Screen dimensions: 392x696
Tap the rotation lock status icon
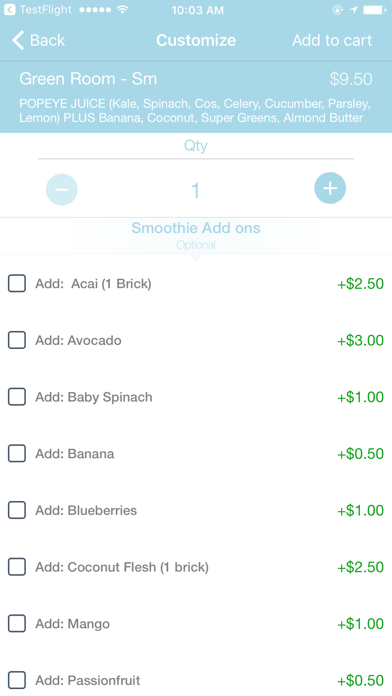click(x=337, y=9)
